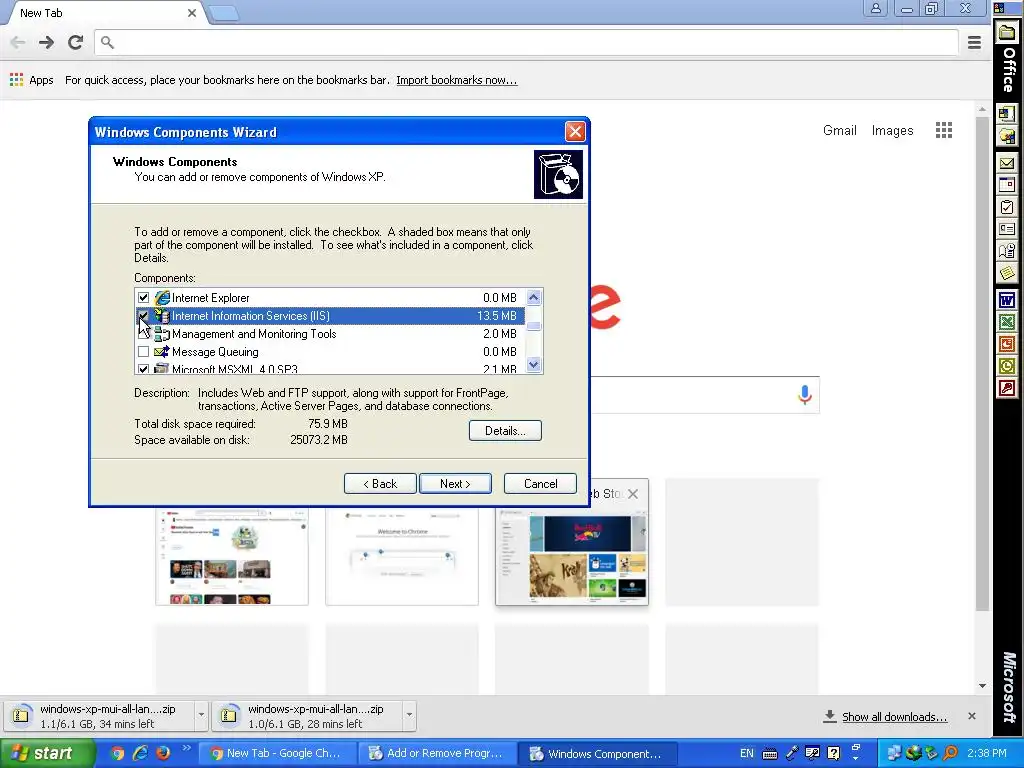Click the New Appointment calendar icon

point(1006,185)
